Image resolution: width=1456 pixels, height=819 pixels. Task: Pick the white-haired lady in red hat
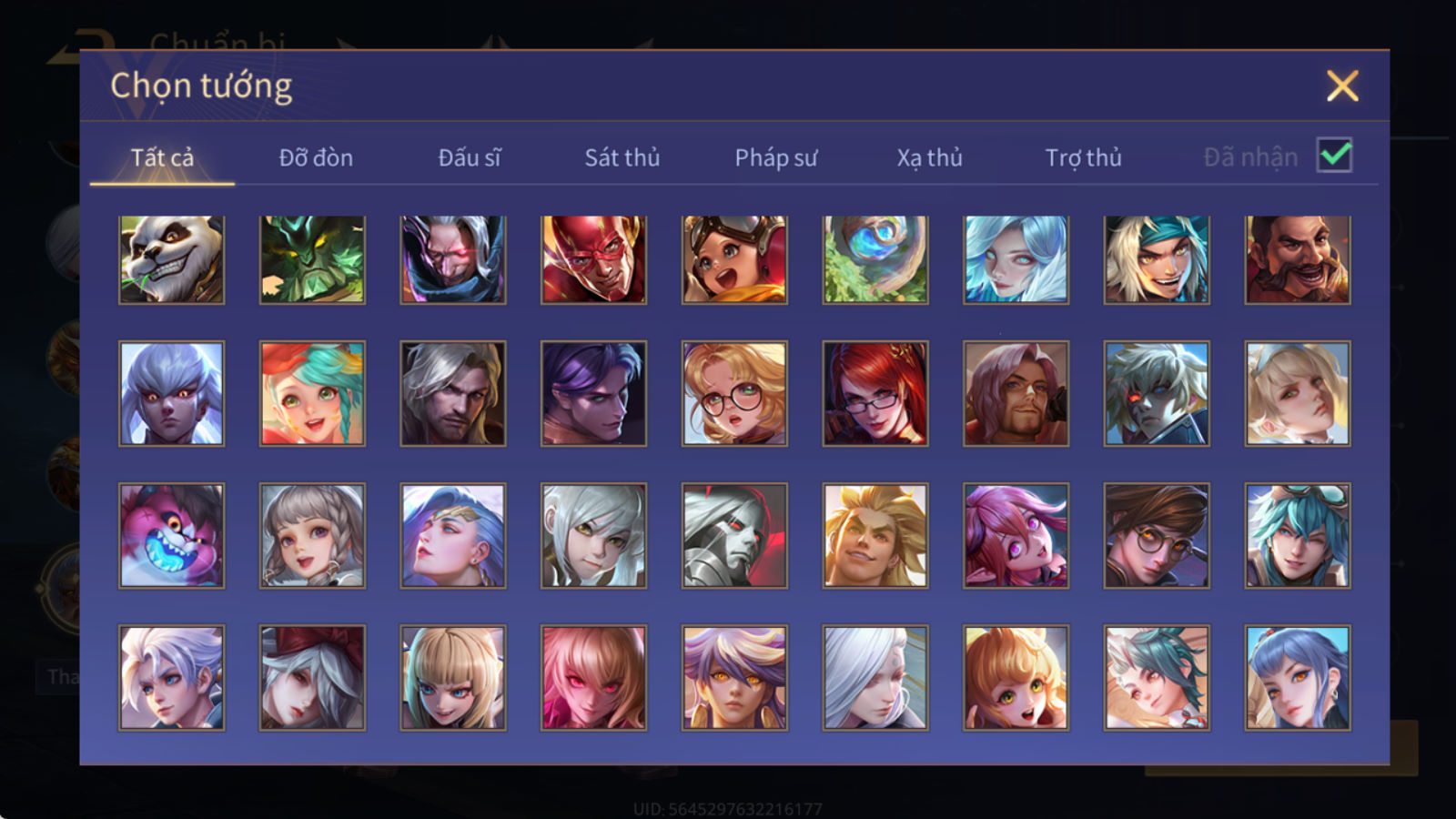[x=312, y=677]
